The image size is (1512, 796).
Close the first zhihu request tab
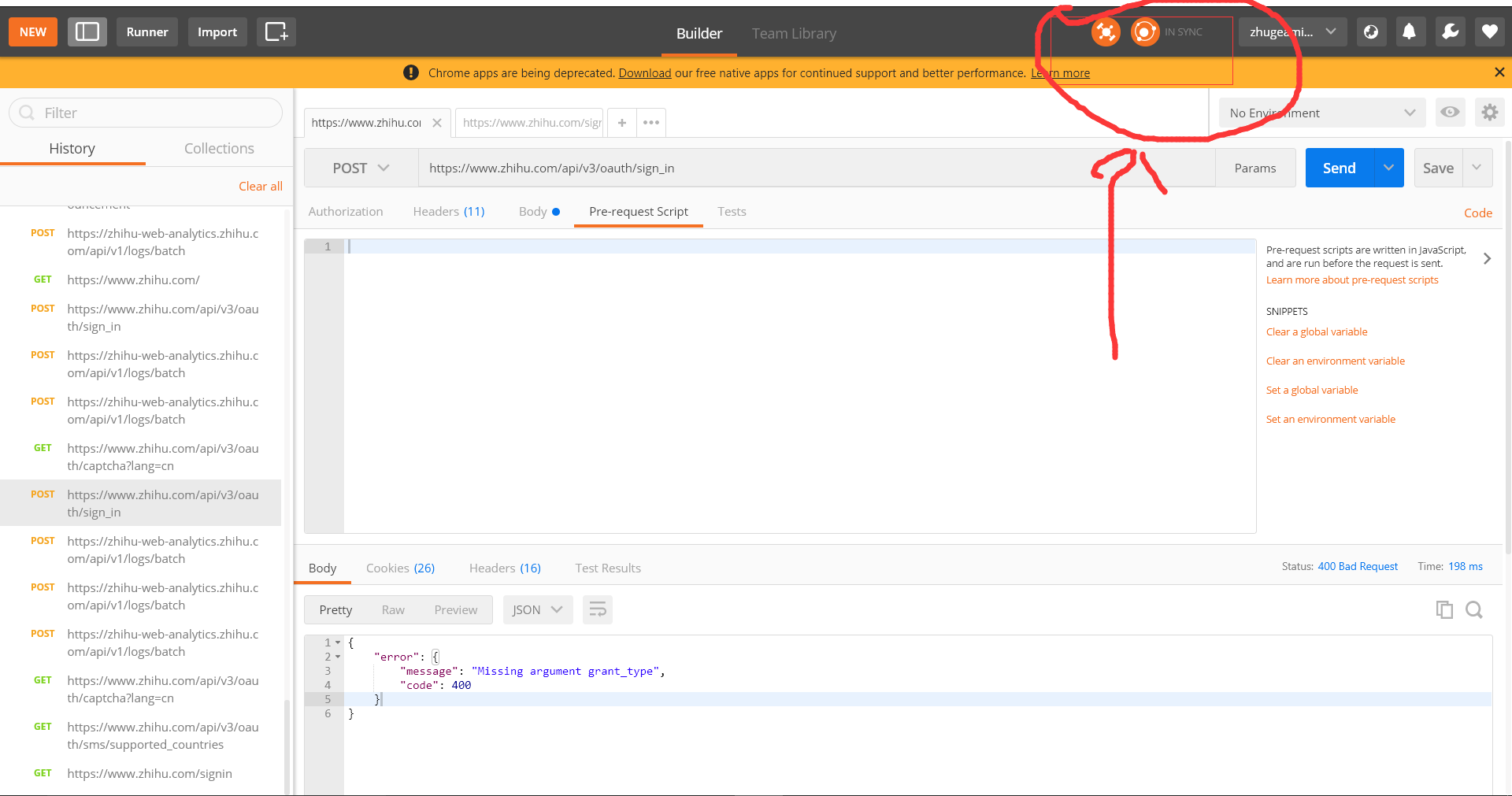437,123
